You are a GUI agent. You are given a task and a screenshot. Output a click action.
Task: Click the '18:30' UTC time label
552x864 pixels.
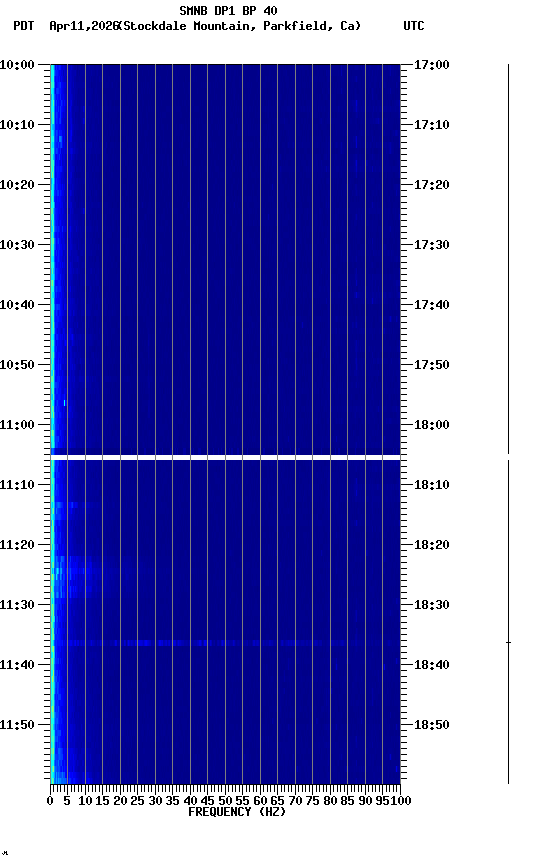[x=432, y=606]
